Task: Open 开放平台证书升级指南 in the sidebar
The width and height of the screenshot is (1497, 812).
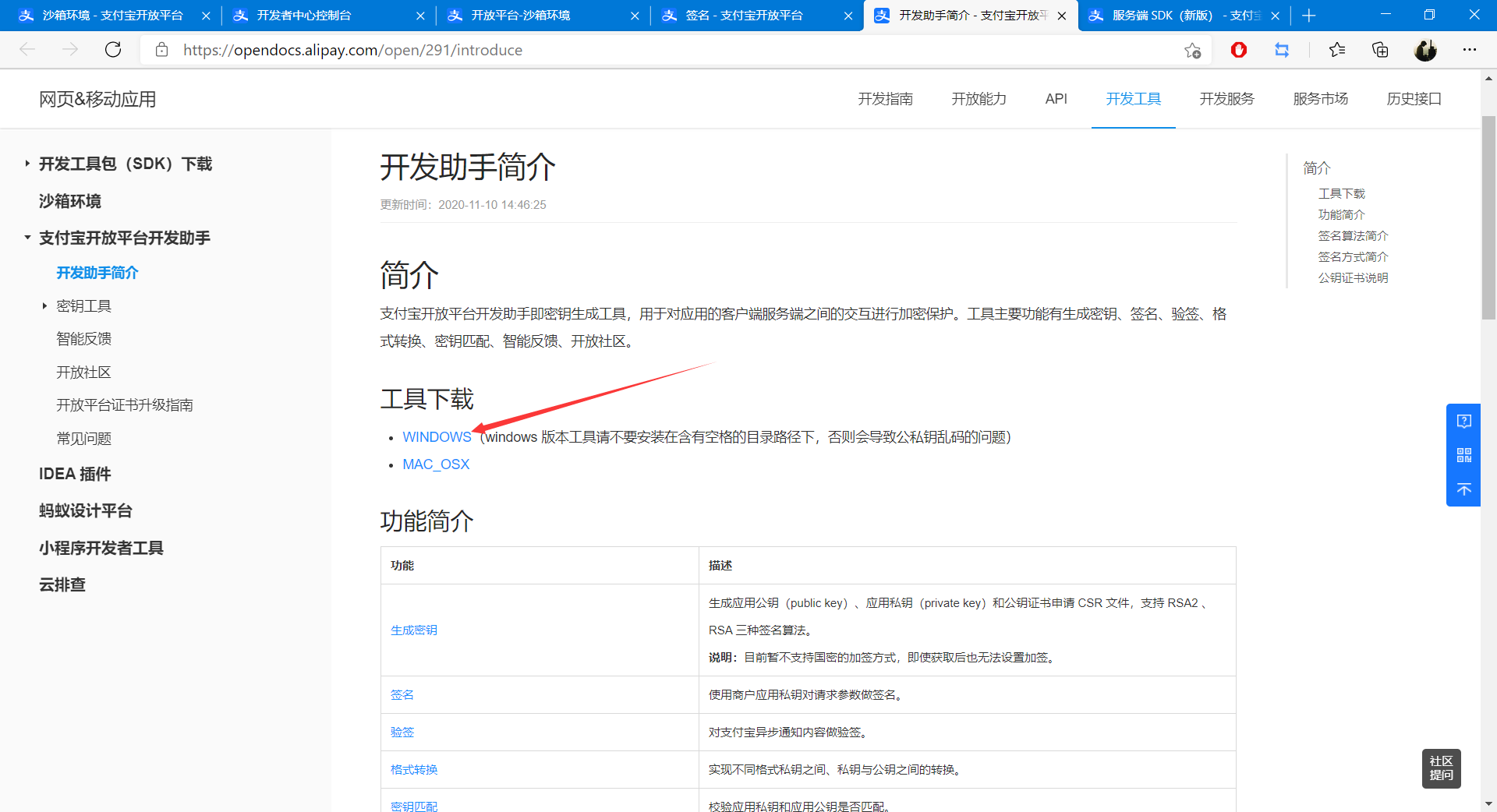Action: pyautogui.click(x=125, y=405)
